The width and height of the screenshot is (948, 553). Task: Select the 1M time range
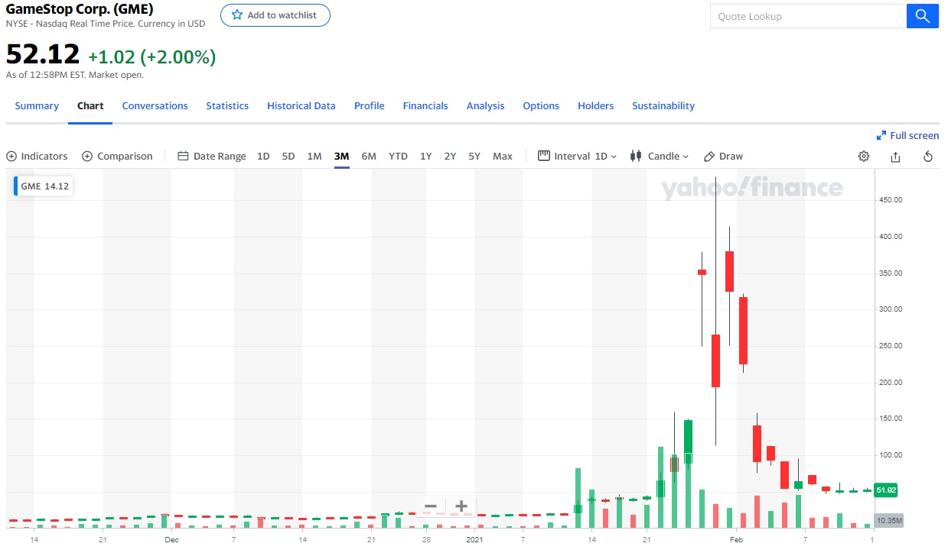(314, 156)
